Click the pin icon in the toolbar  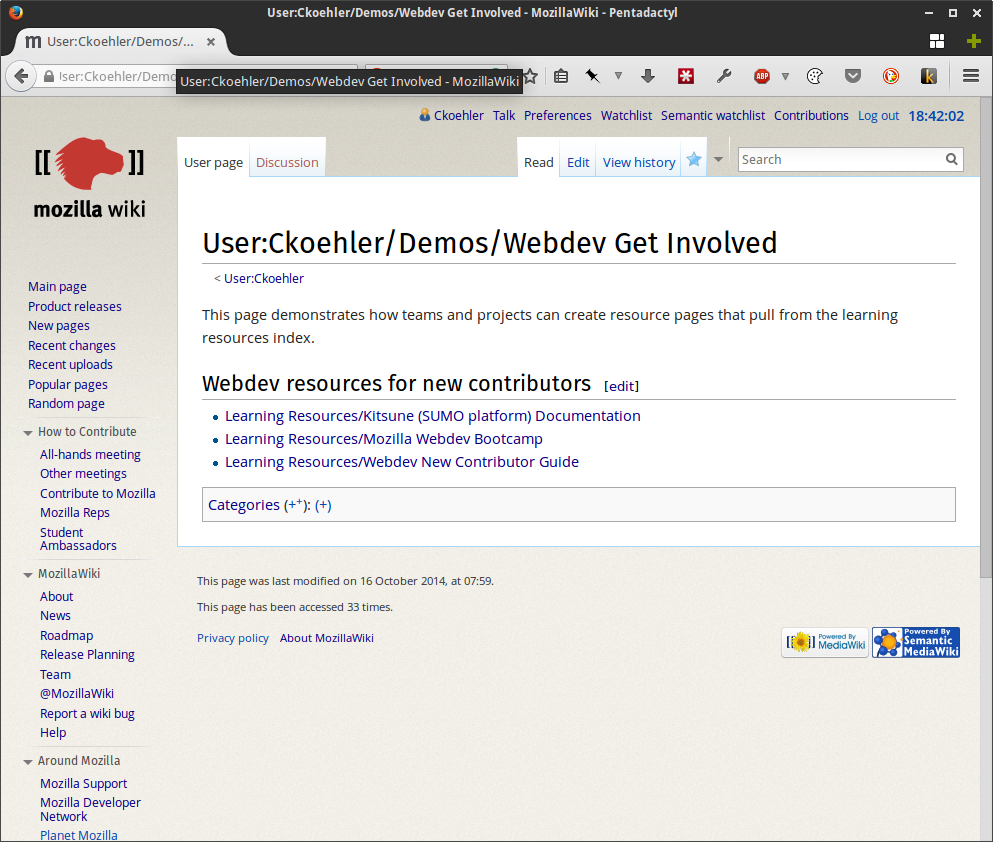click(593, 77)
